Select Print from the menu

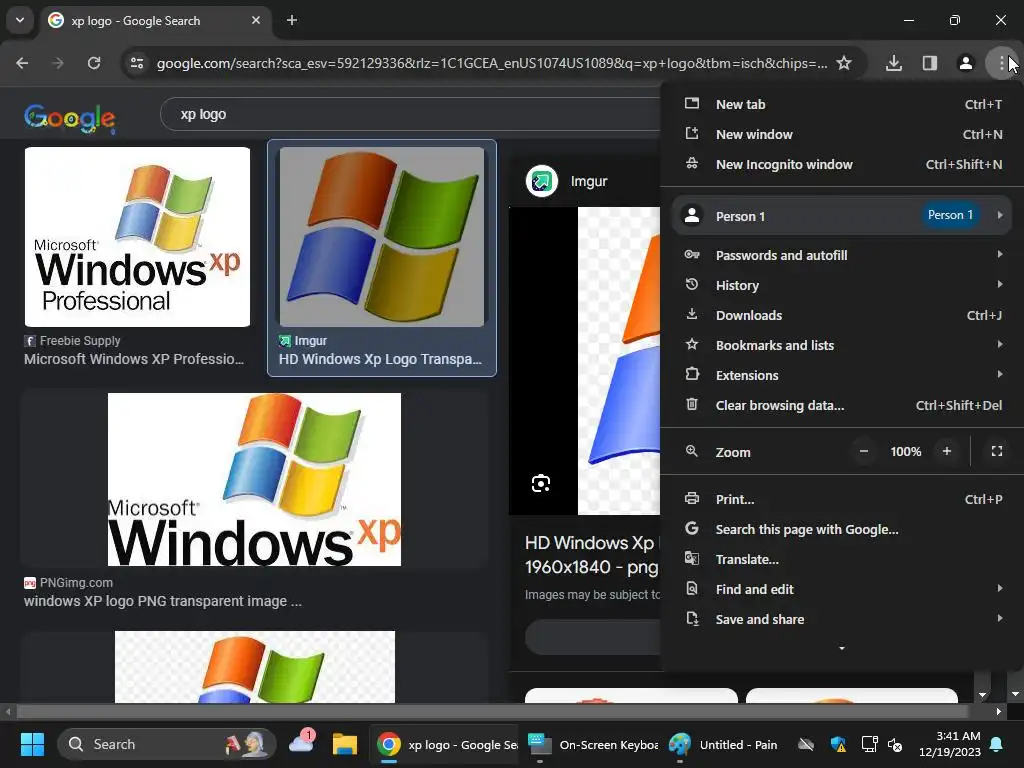click(842, 500)
